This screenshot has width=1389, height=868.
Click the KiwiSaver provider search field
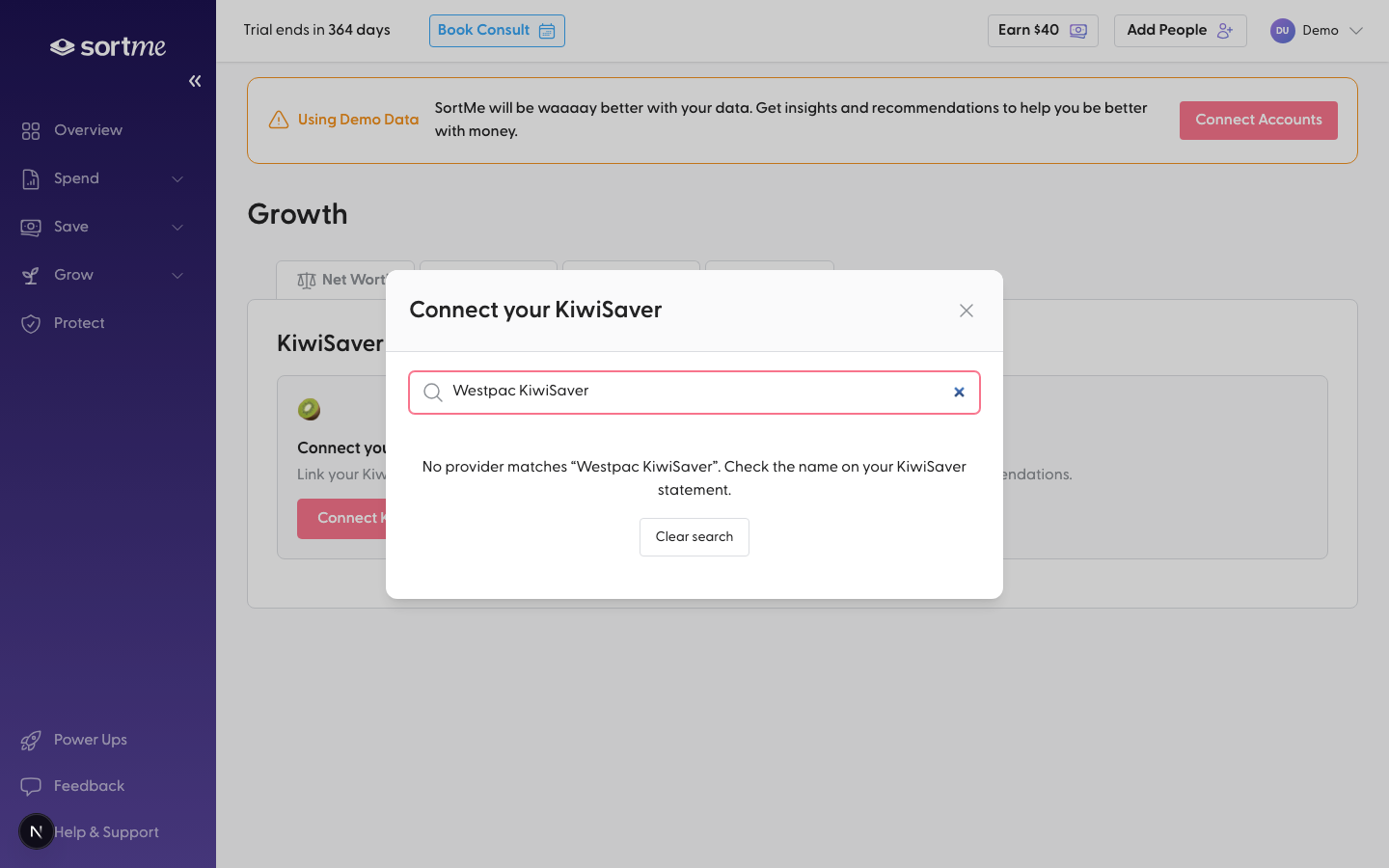[694, 393]
